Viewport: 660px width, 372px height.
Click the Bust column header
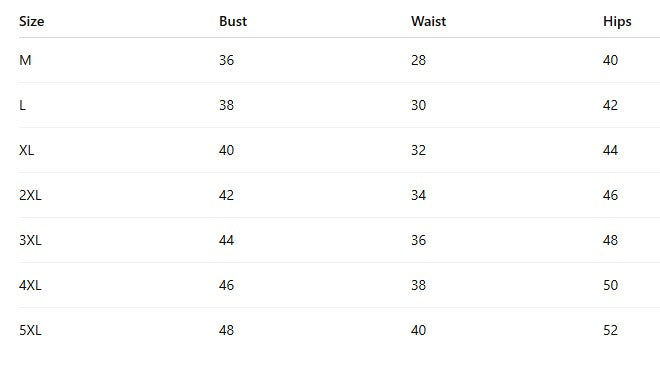[233, 21]
